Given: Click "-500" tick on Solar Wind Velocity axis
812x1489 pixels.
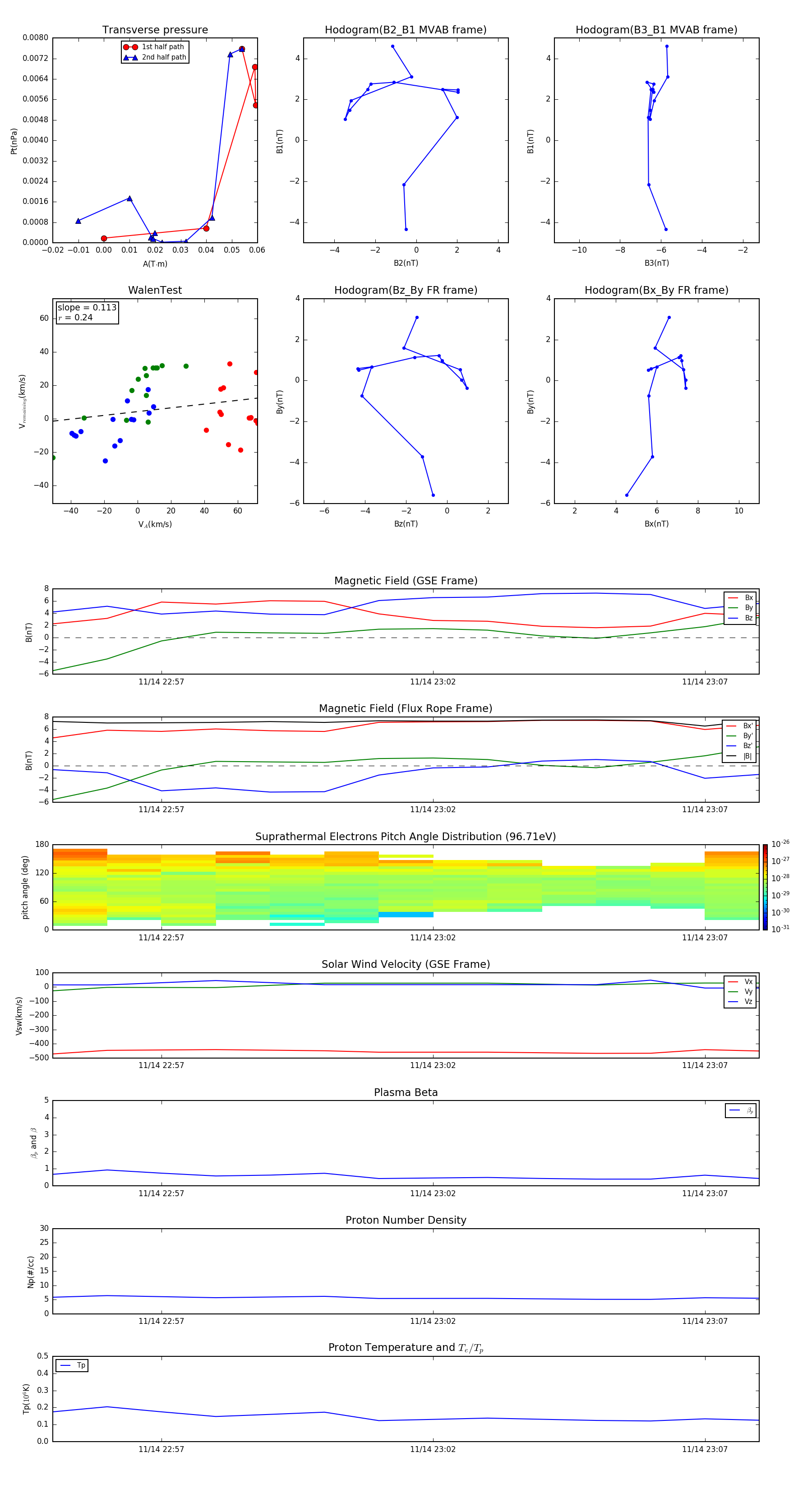Looking at the screenshot, I should pyautogui.click(x=39, y=1058).
